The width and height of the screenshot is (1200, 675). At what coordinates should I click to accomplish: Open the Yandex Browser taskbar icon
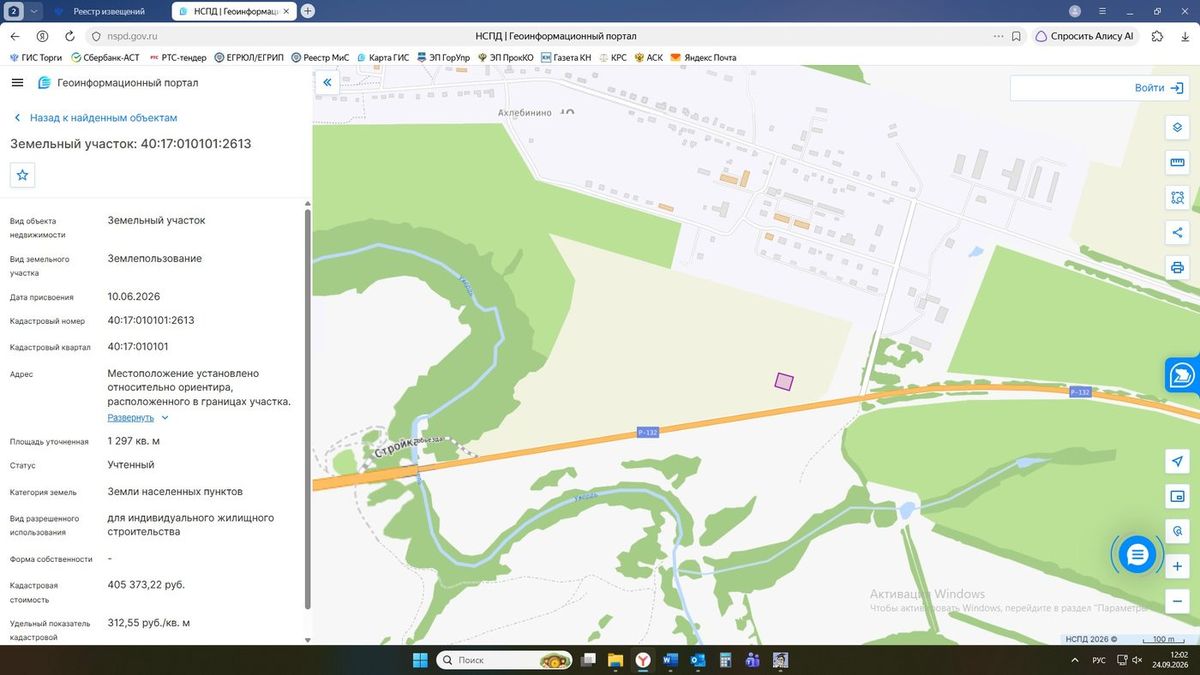pyautogui.click(x=643, y=660)
